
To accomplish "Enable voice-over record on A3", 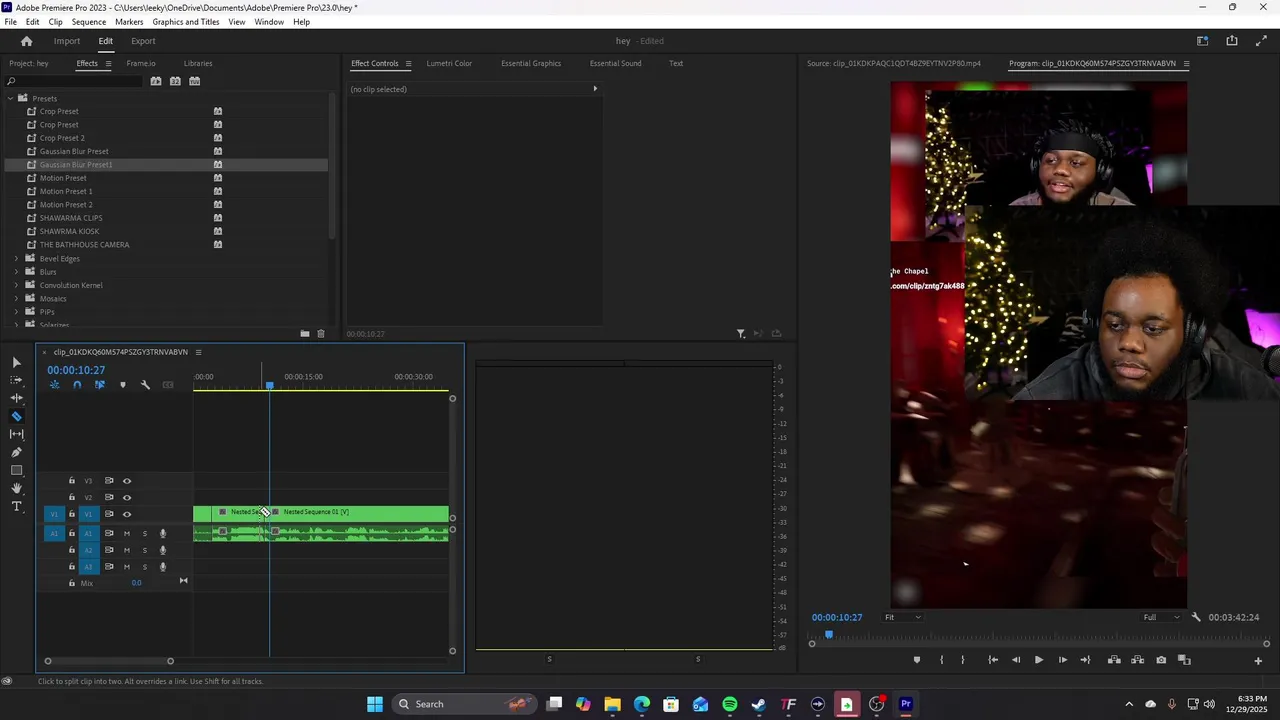I will coord(163,567).
